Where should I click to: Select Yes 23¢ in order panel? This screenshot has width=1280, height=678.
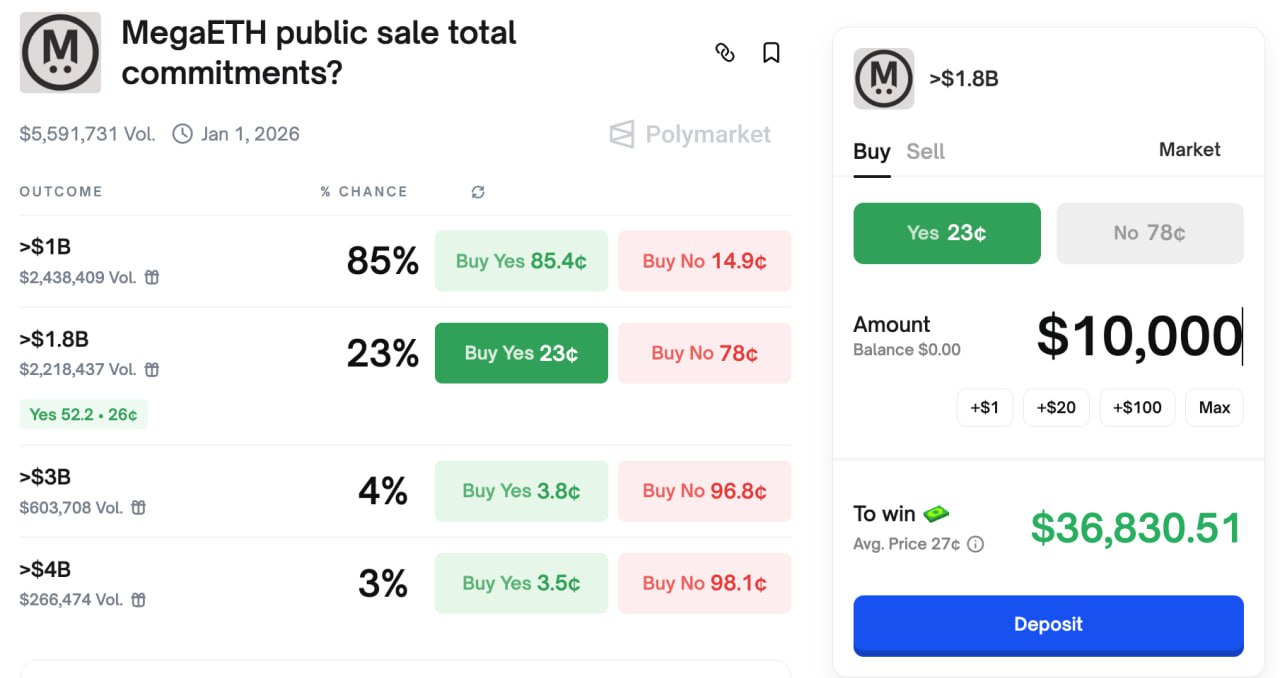(x=946, y=233)
